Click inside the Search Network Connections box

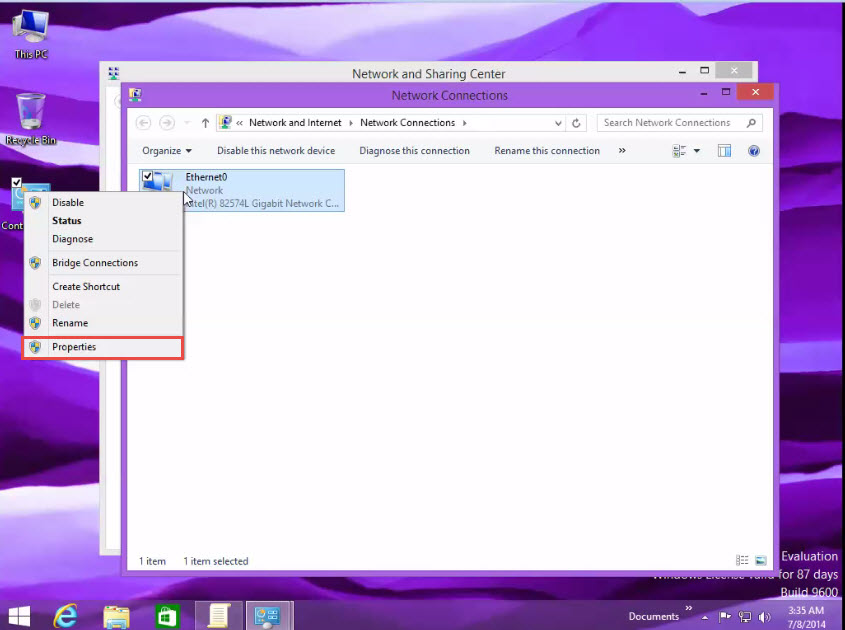665,122
